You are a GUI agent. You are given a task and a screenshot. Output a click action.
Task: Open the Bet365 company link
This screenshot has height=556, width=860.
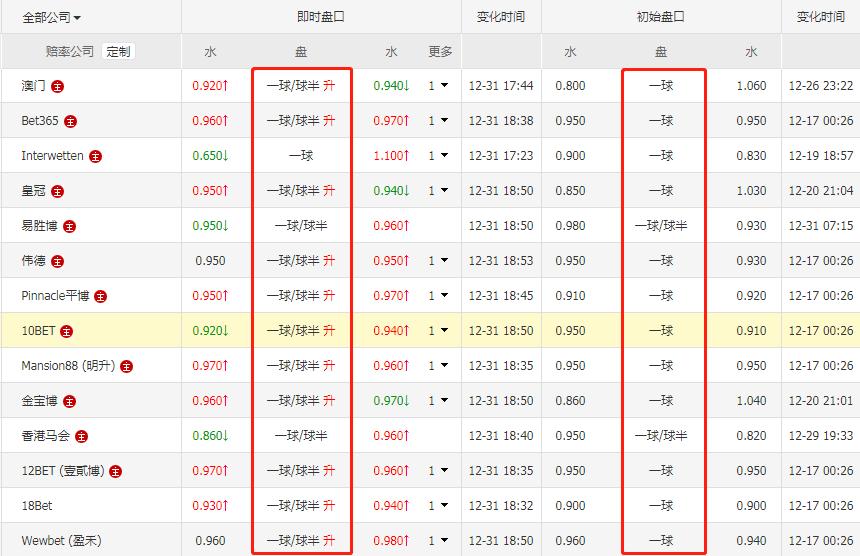click(40, 121)
